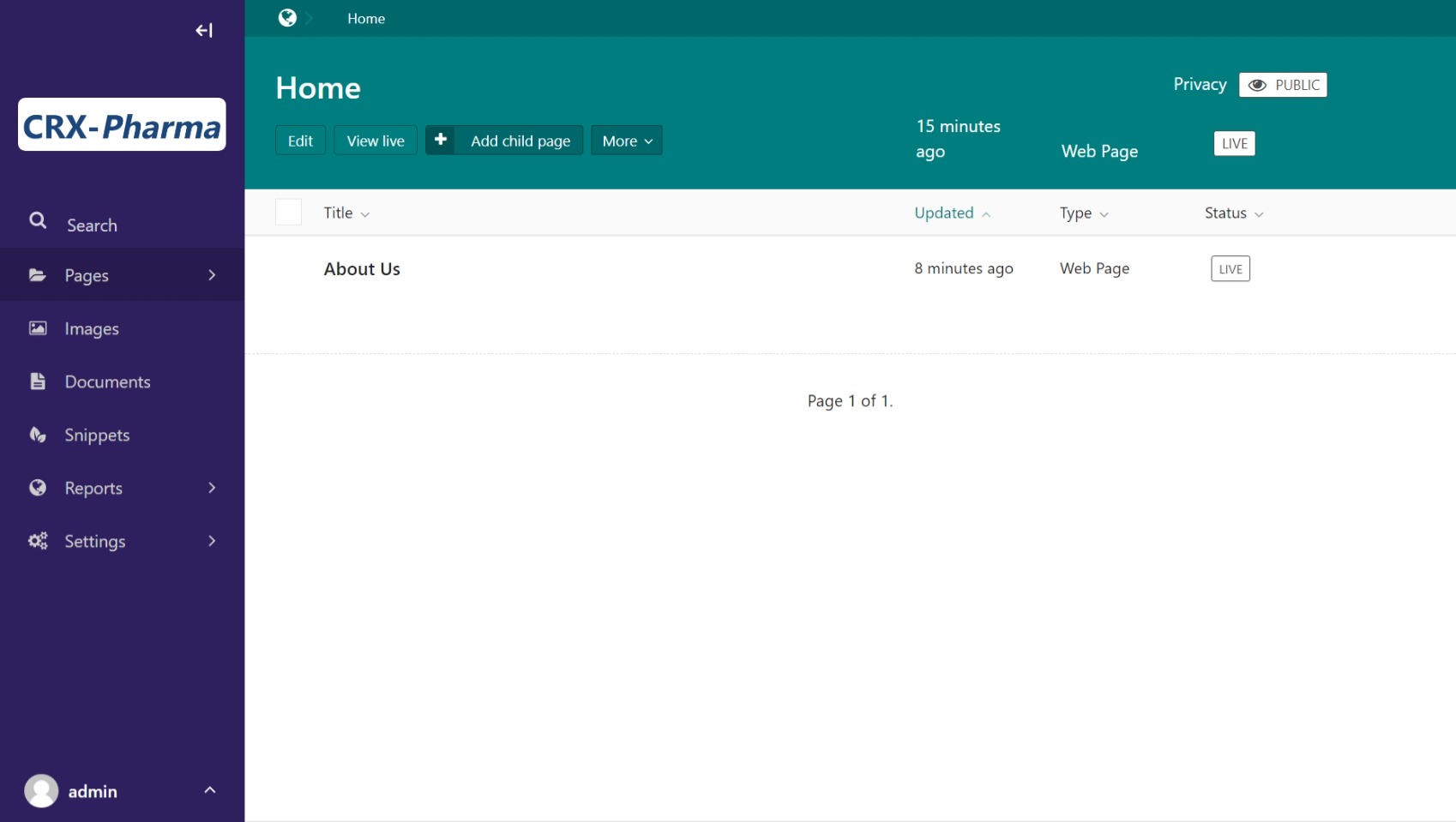Click the Edit button for Home

[300, 141]
